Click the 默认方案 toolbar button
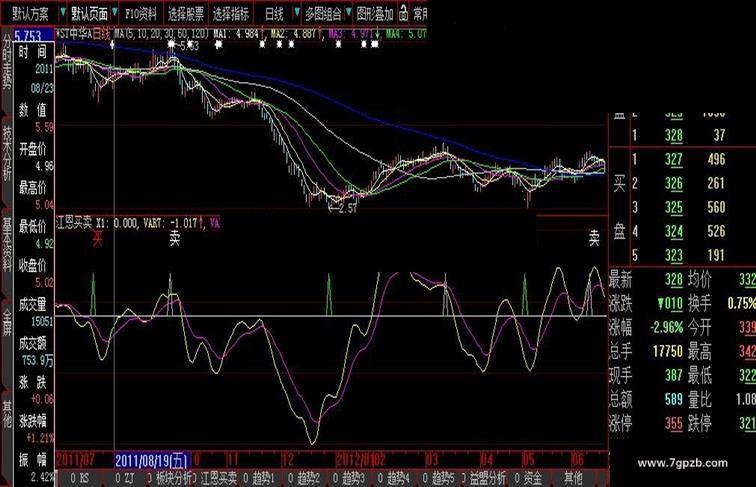 (30, 14)
